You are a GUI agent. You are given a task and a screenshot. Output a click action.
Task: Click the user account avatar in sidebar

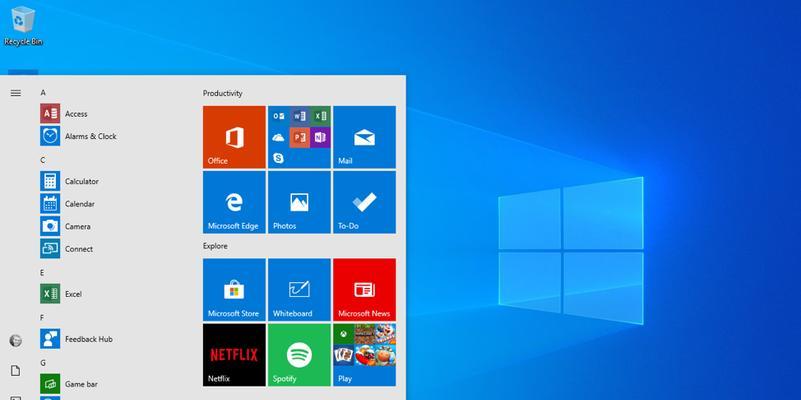[x=16, y=341]
